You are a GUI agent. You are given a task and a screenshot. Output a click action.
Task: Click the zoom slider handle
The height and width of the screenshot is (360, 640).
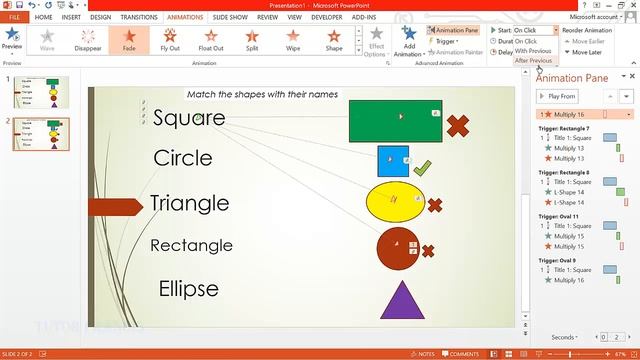[x=570, y=354]
